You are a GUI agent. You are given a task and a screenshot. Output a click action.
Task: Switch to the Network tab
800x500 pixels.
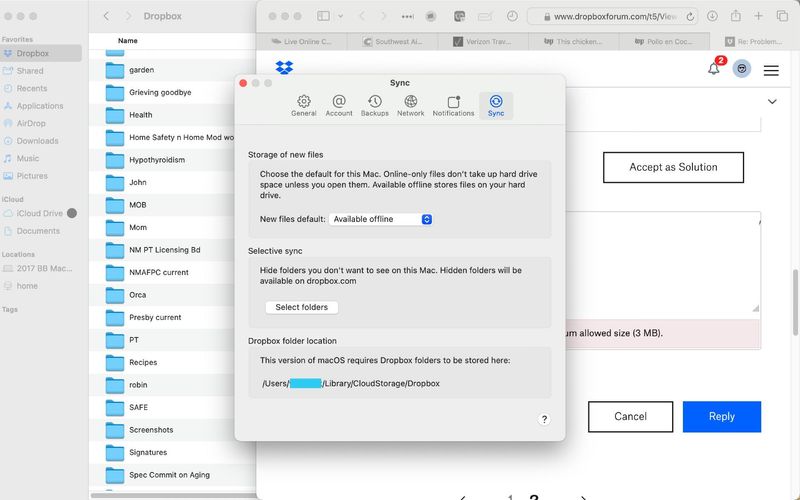pos(411,106)
